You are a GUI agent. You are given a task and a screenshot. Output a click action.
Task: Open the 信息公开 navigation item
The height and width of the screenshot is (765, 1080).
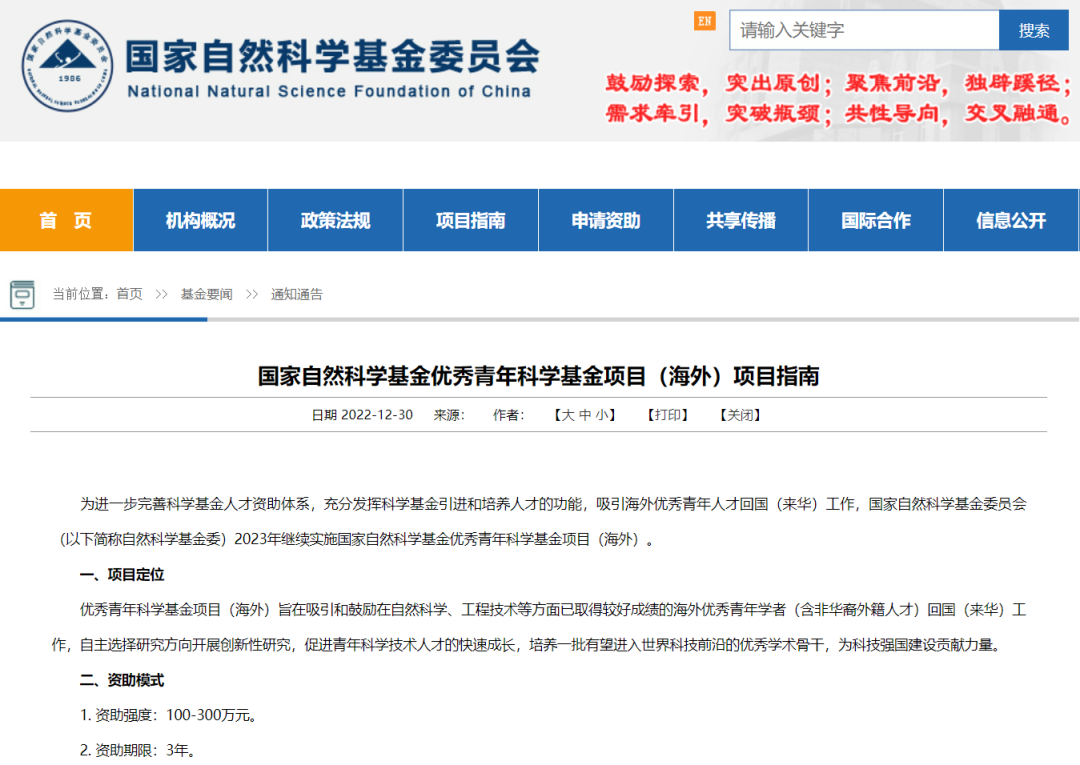click(1011, 220)
